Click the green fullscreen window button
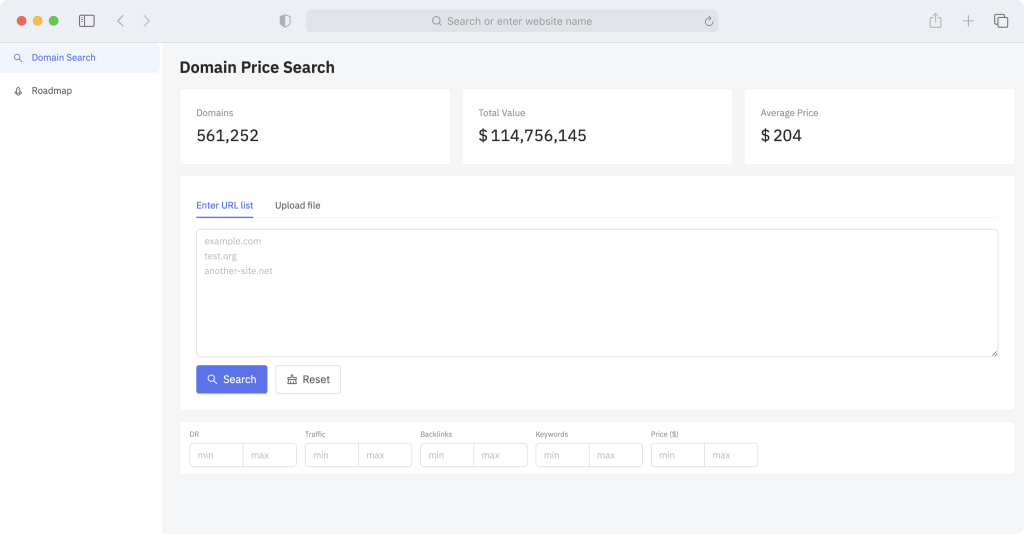This screenshot has width=1024, height=534. [x=54, y=21]
